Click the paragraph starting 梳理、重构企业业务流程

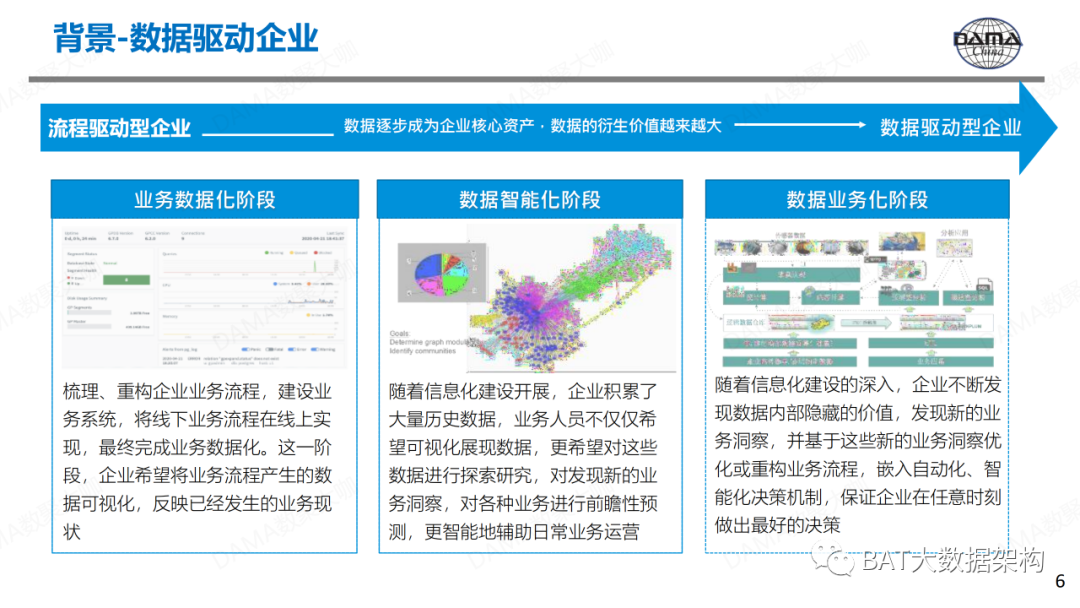198,461
